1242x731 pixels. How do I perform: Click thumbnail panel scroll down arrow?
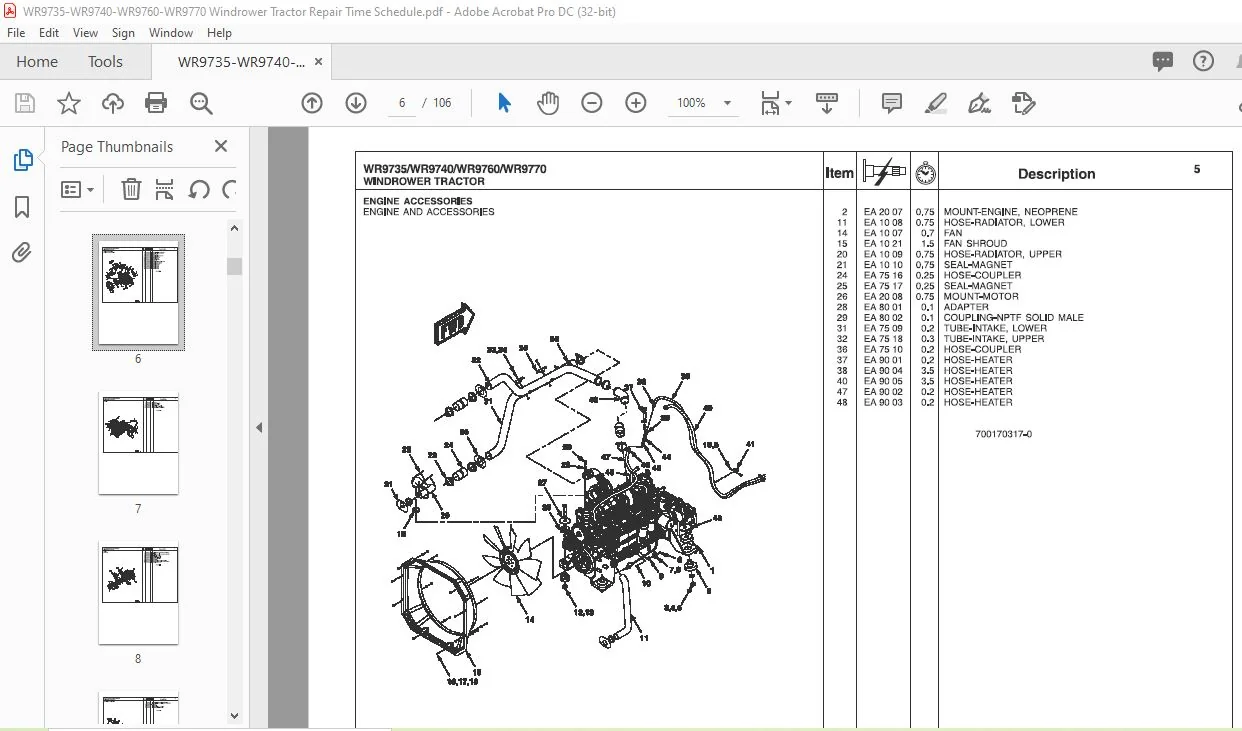pyautogui.click(x=234, y=716)
